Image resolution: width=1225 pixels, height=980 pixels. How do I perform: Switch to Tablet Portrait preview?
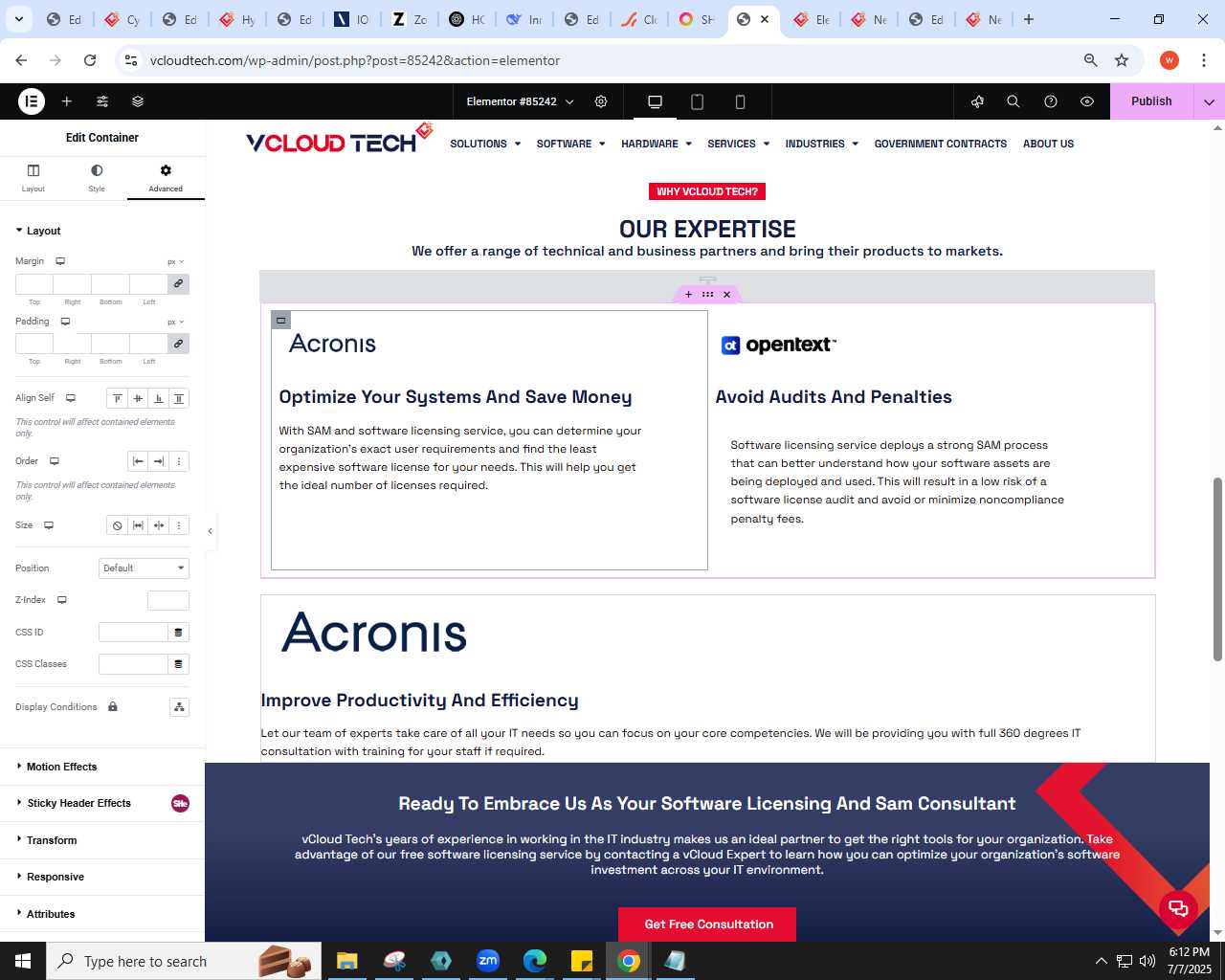pos(698,101)
